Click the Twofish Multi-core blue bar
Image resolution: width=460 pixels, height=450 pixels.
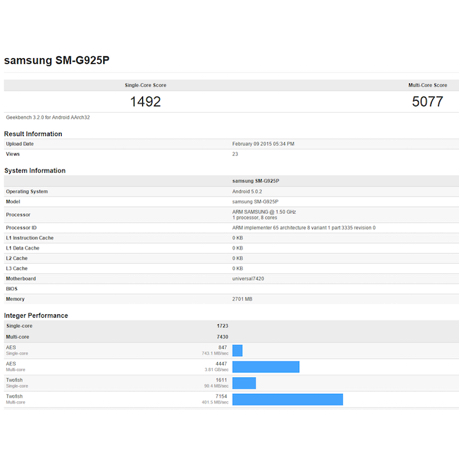pos(288,400)
